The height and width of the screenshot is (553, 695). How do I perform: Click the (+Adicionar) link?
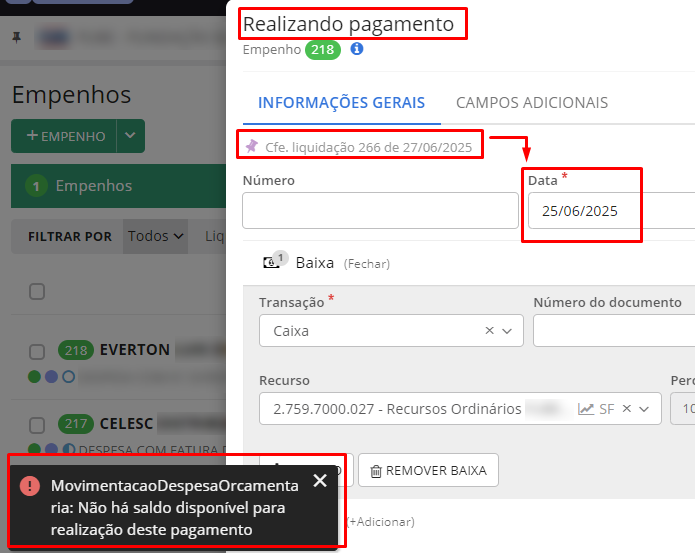[381, 522]
